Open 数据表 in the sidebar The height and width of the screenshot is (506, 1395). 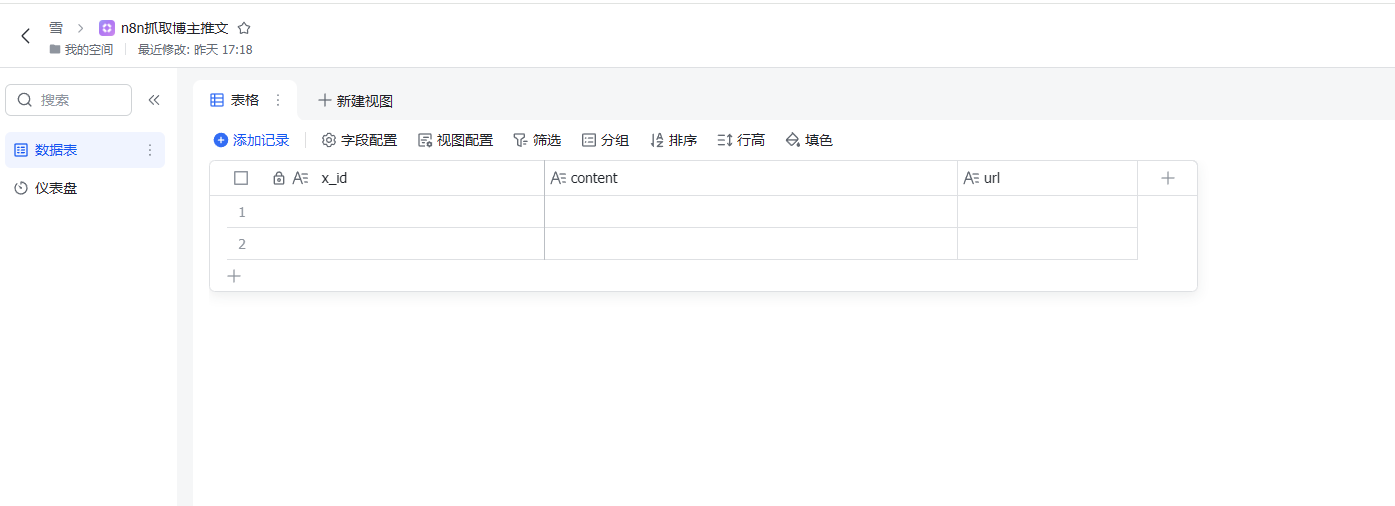point(57,150)
